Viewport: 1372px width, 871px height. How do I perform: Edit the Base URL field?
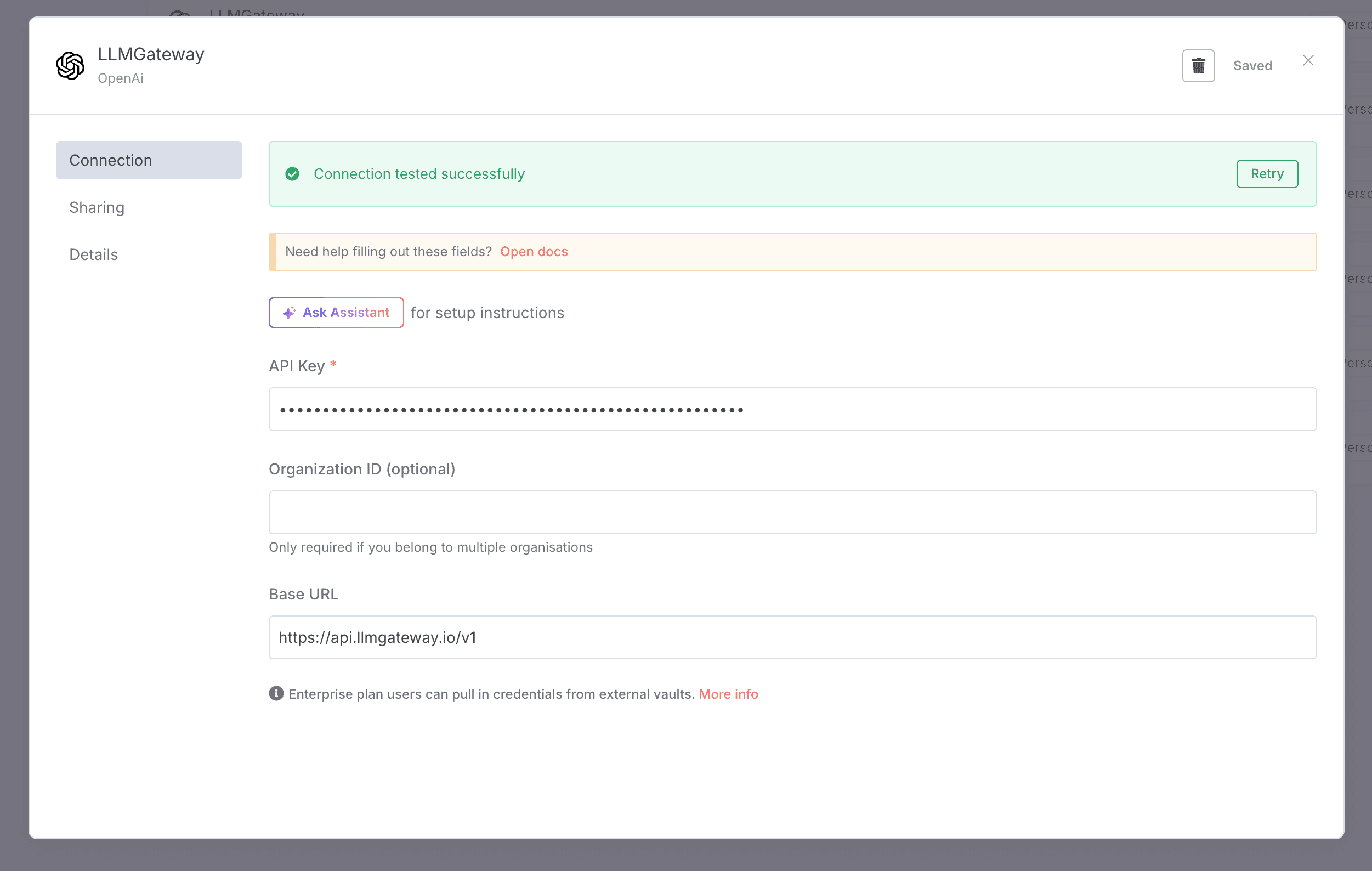coord(792,637)
